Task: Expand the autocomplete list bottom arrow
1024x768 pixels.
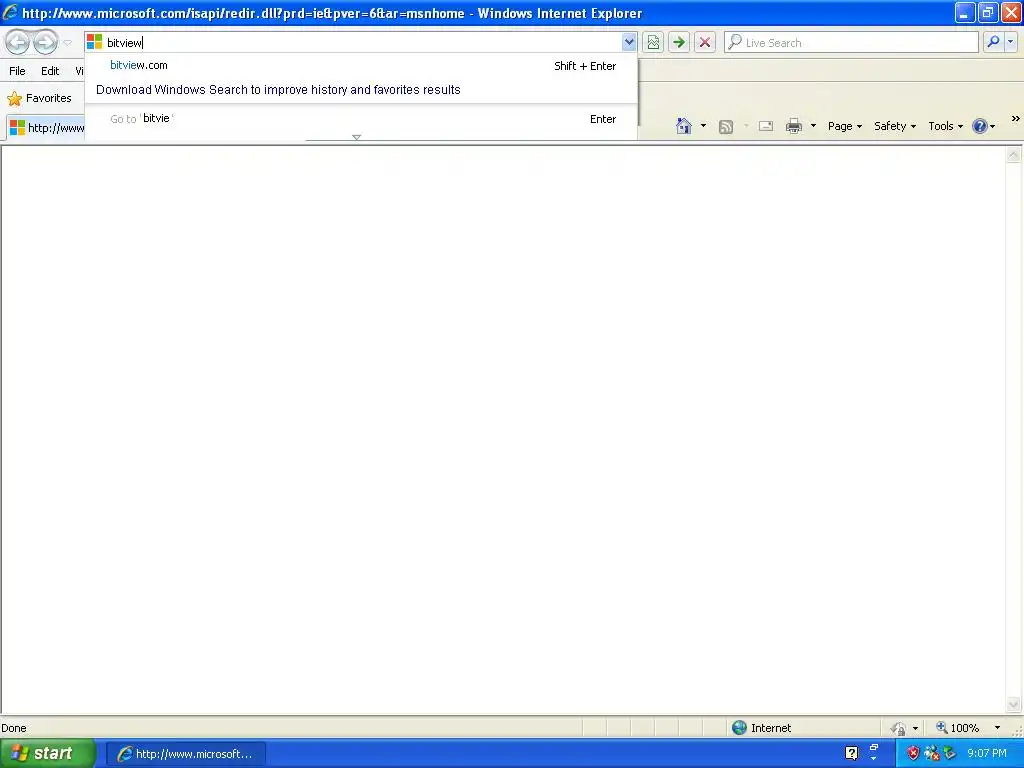Action: [357, 137]
